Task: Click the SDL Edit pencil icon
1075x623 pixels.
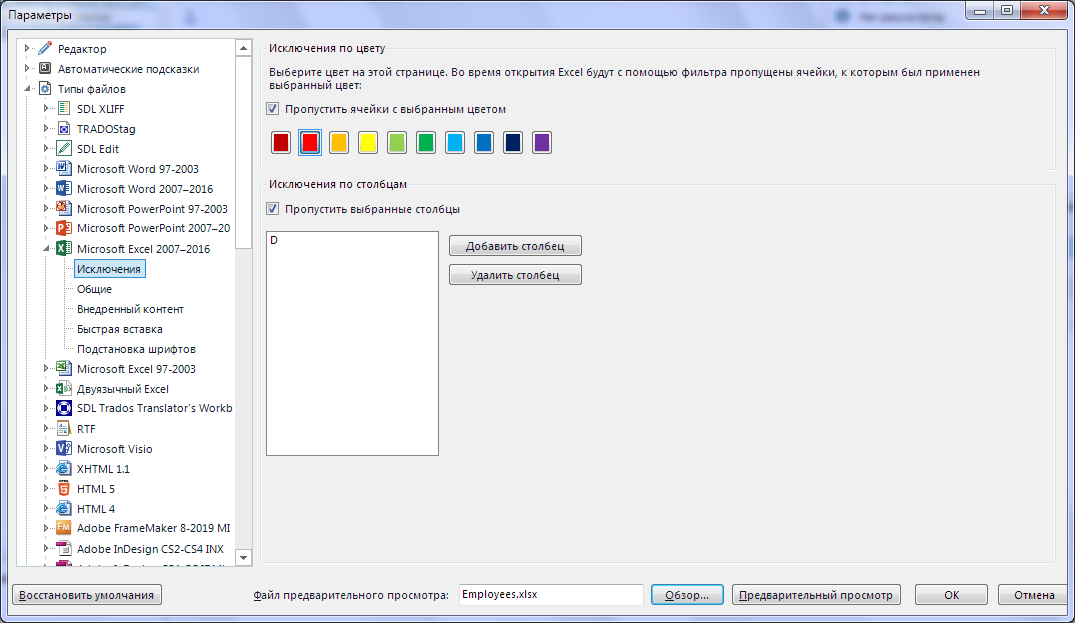Action: [x=64, y=149]
